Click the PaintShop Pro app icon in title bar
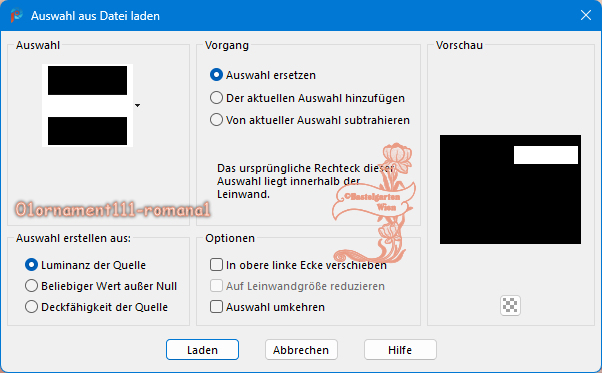Screen dimensions: 602x373 (17, 16)
